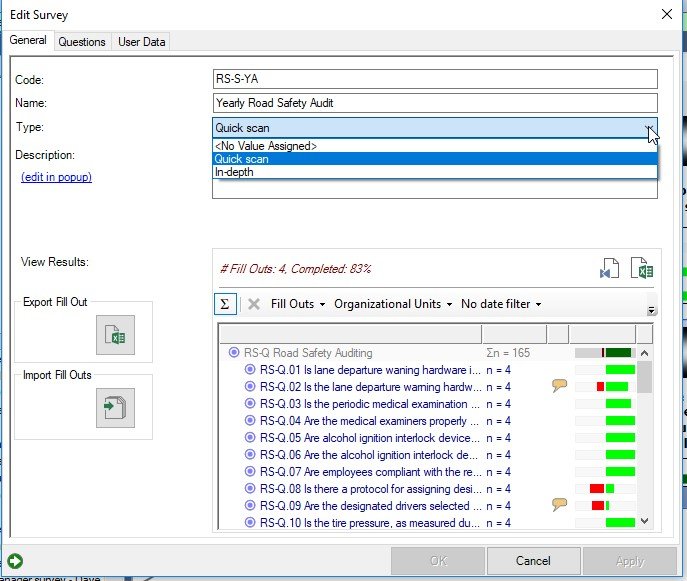Choose In-depth from the Type list
Screen dimensions: 687x581
point(234,172)
